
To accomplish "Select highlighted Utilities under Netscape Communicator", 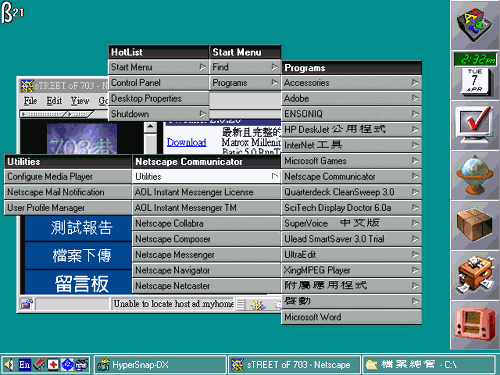I will coord(206,176).
